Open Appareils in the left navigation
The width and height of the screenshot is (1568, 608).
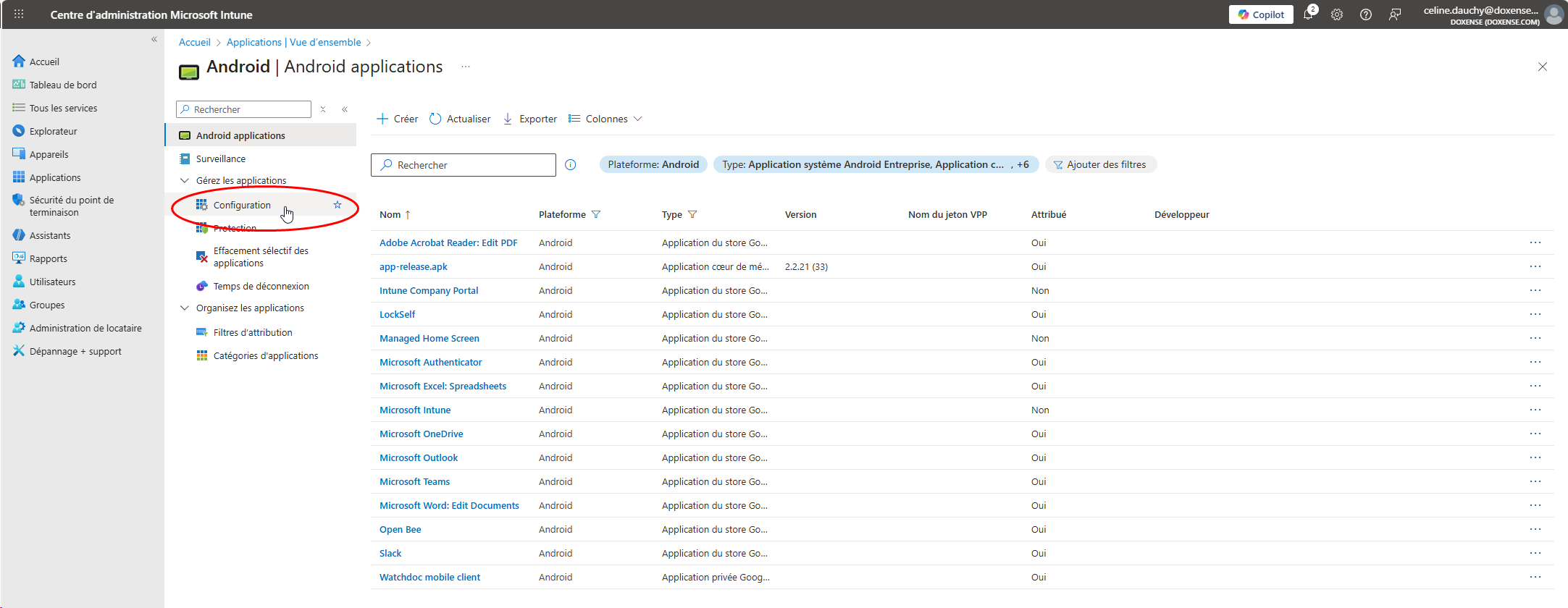(x=49, y=154)
